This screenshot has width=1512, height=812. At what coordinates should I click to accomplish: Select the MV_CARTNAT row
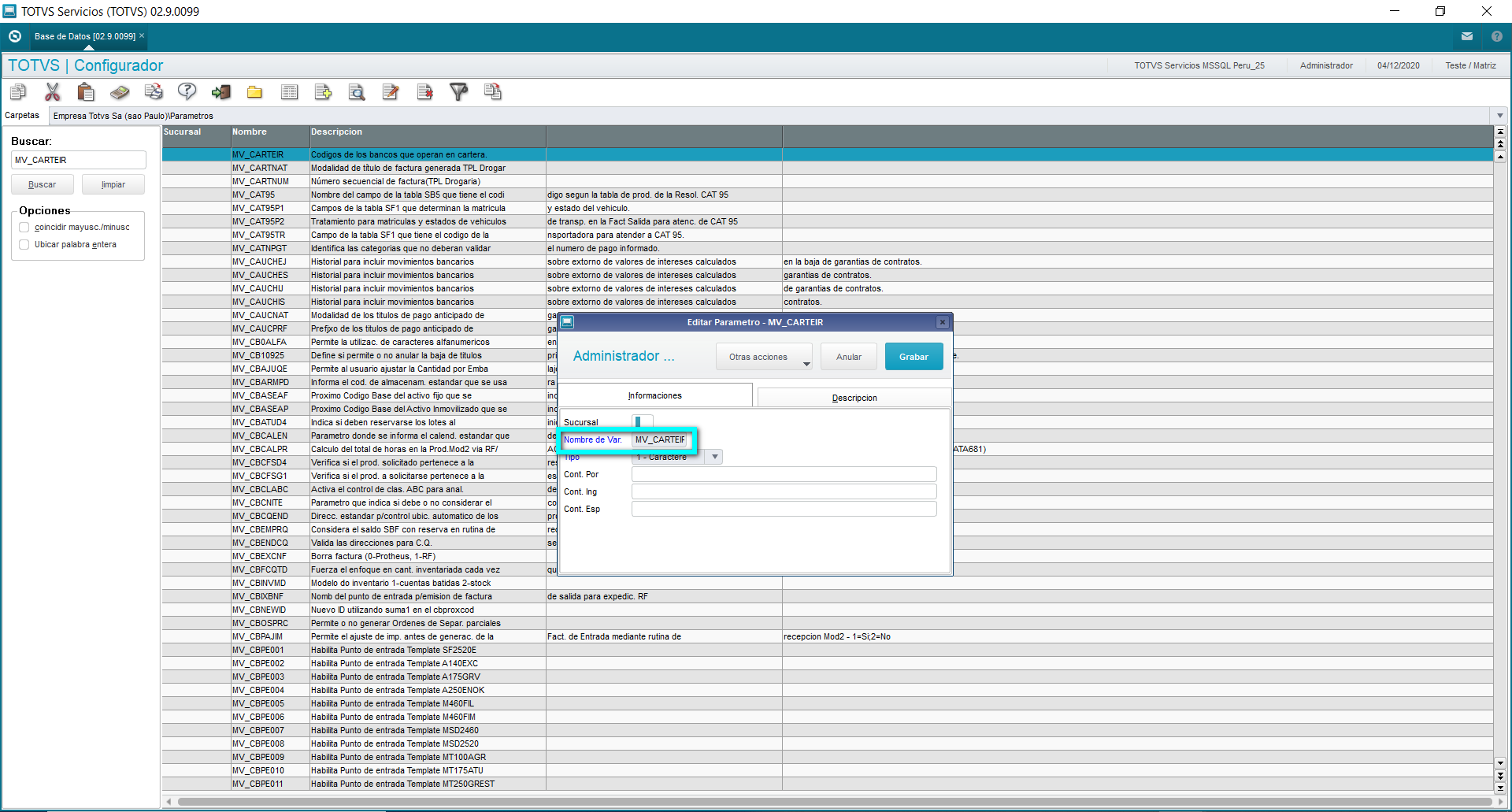[x=827, y=168]
